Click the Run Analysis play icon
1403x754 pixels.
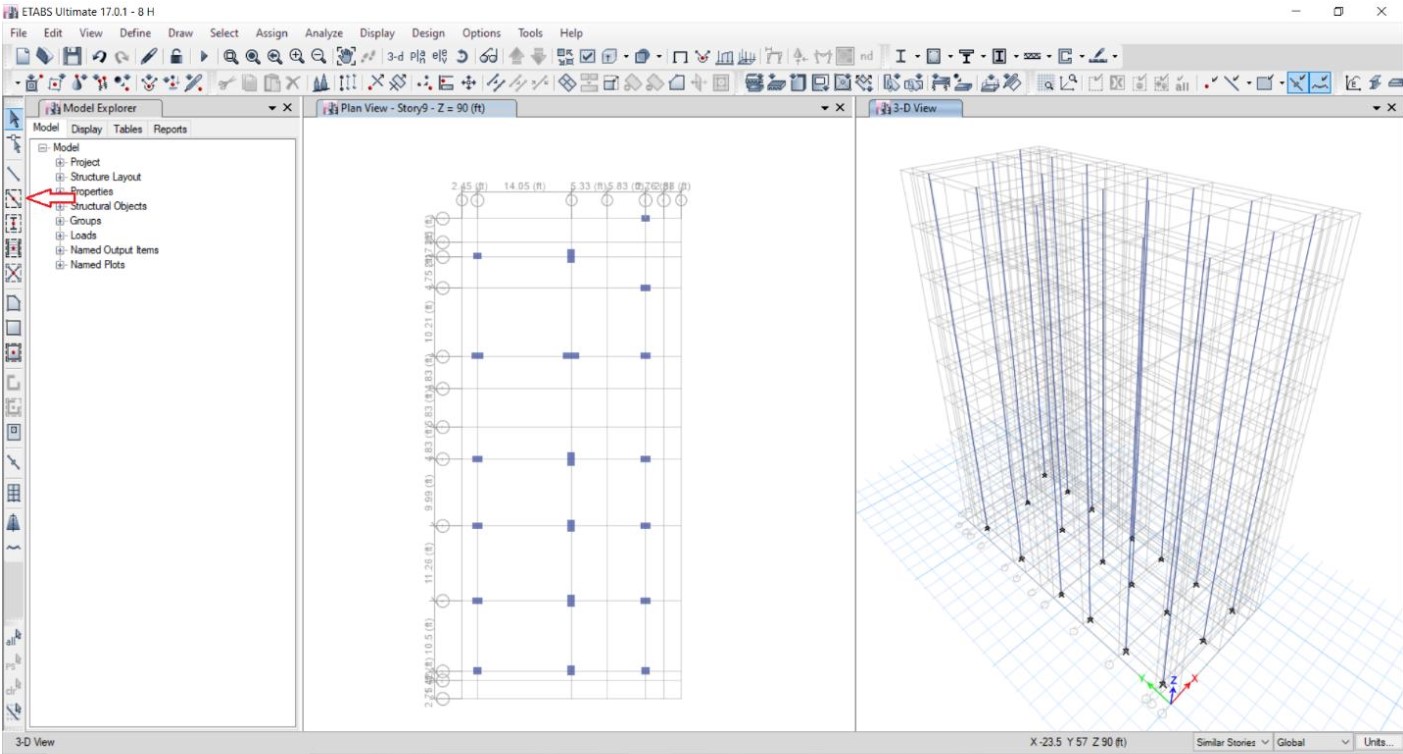coord(204,57)
